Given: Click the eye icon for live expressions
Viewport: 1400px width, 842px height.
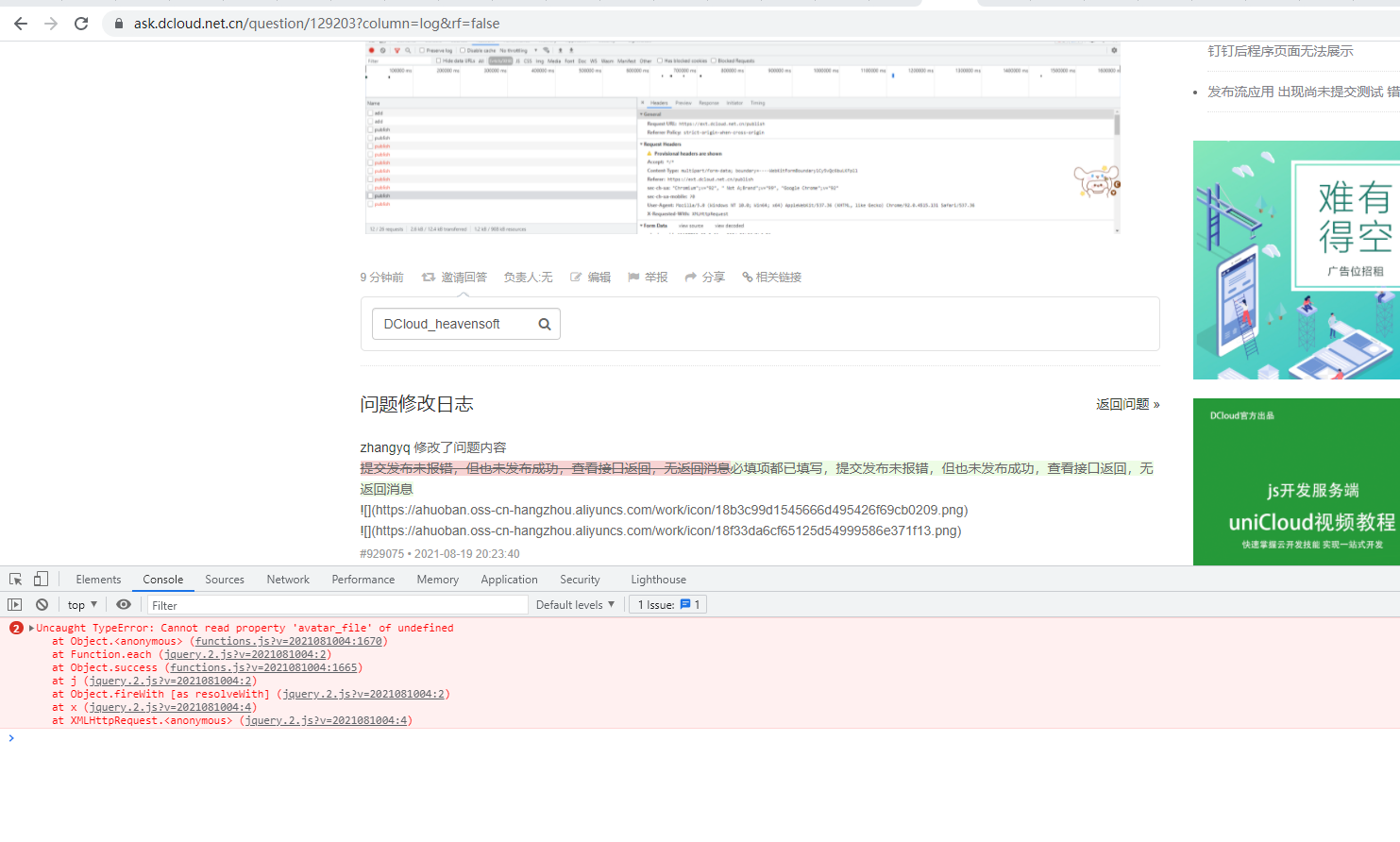Looking at the screenshot, I should (124, 605).
